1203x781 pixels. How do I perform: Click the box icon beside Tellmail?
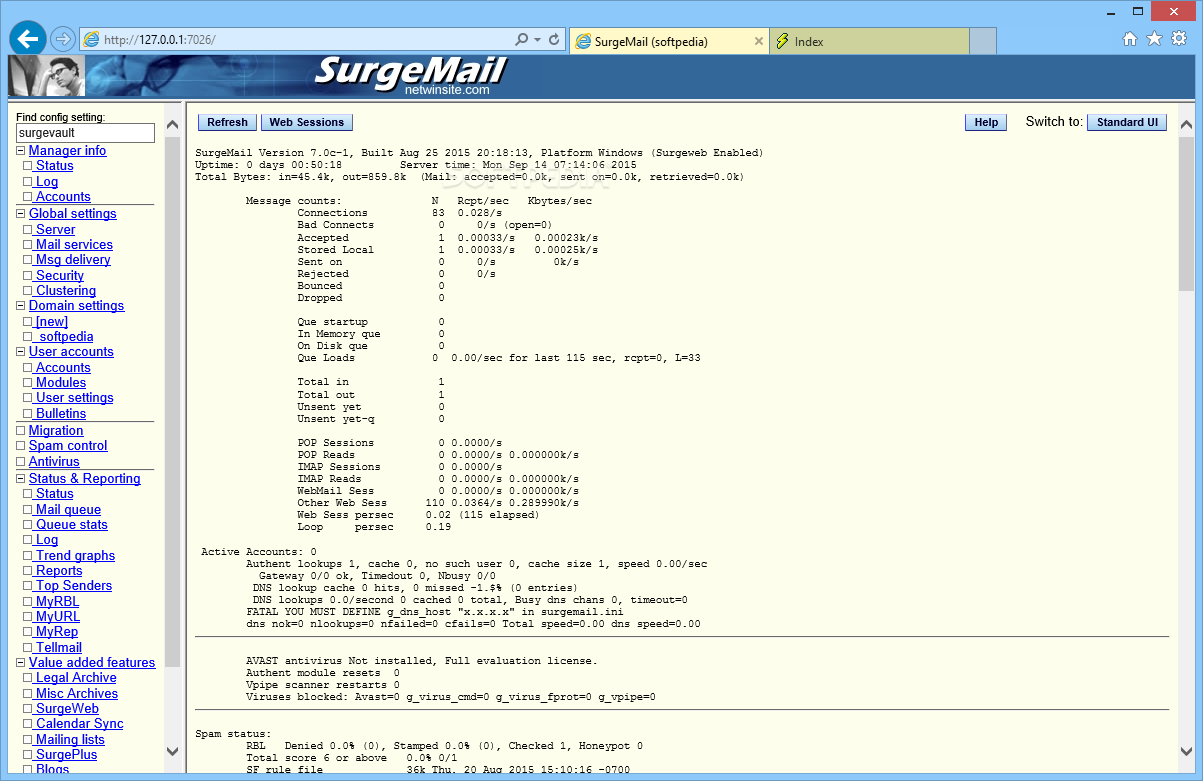click(x=28, y=648)
